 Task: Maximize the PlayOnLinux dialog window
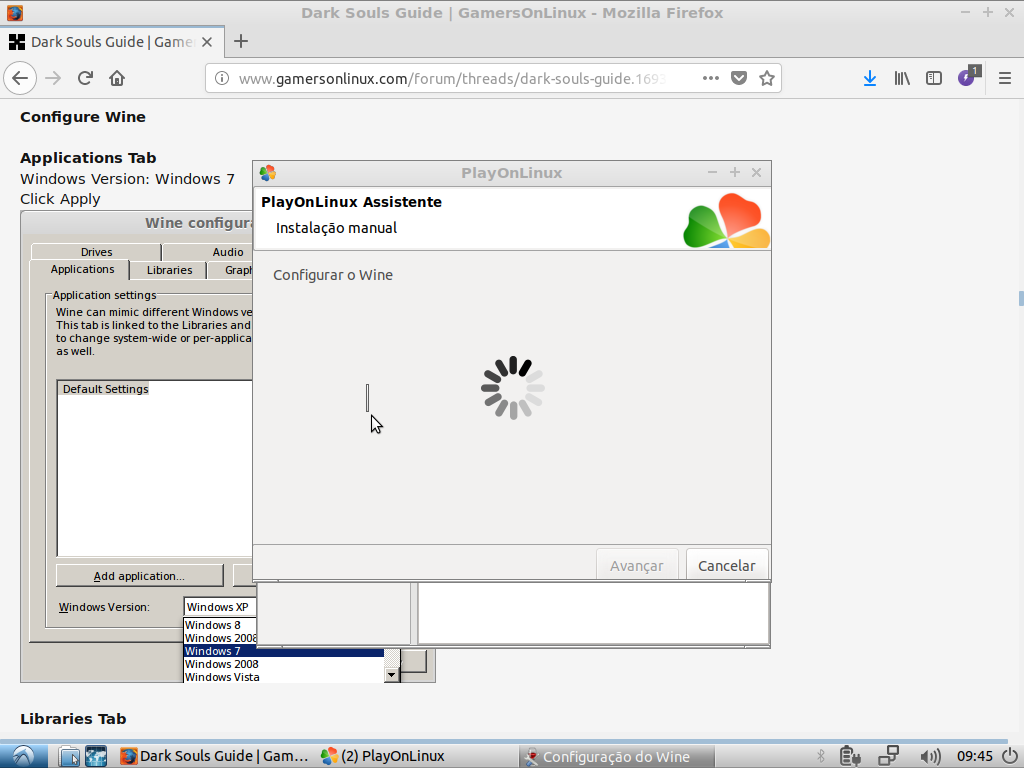(x=735, y=172)
